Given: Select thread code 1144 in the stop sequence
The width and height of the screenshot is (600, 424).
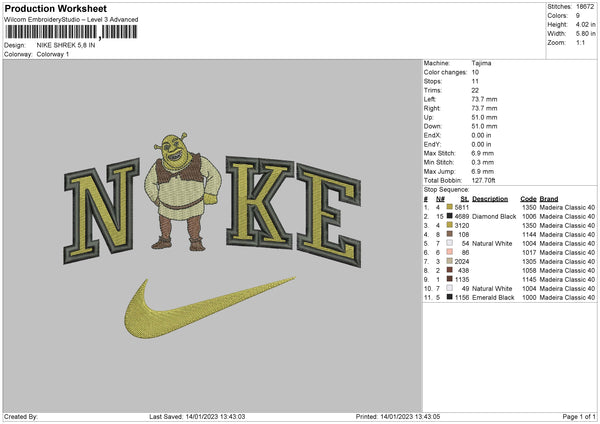Looking at the screenshot, I should [529, 234].
